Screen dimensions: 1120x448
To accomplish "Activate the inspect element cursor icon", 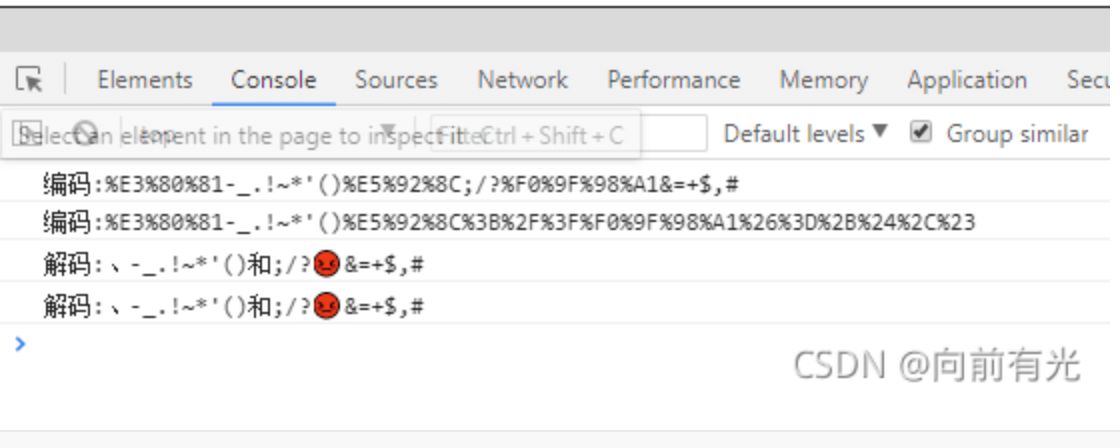I will pos(29,79).
